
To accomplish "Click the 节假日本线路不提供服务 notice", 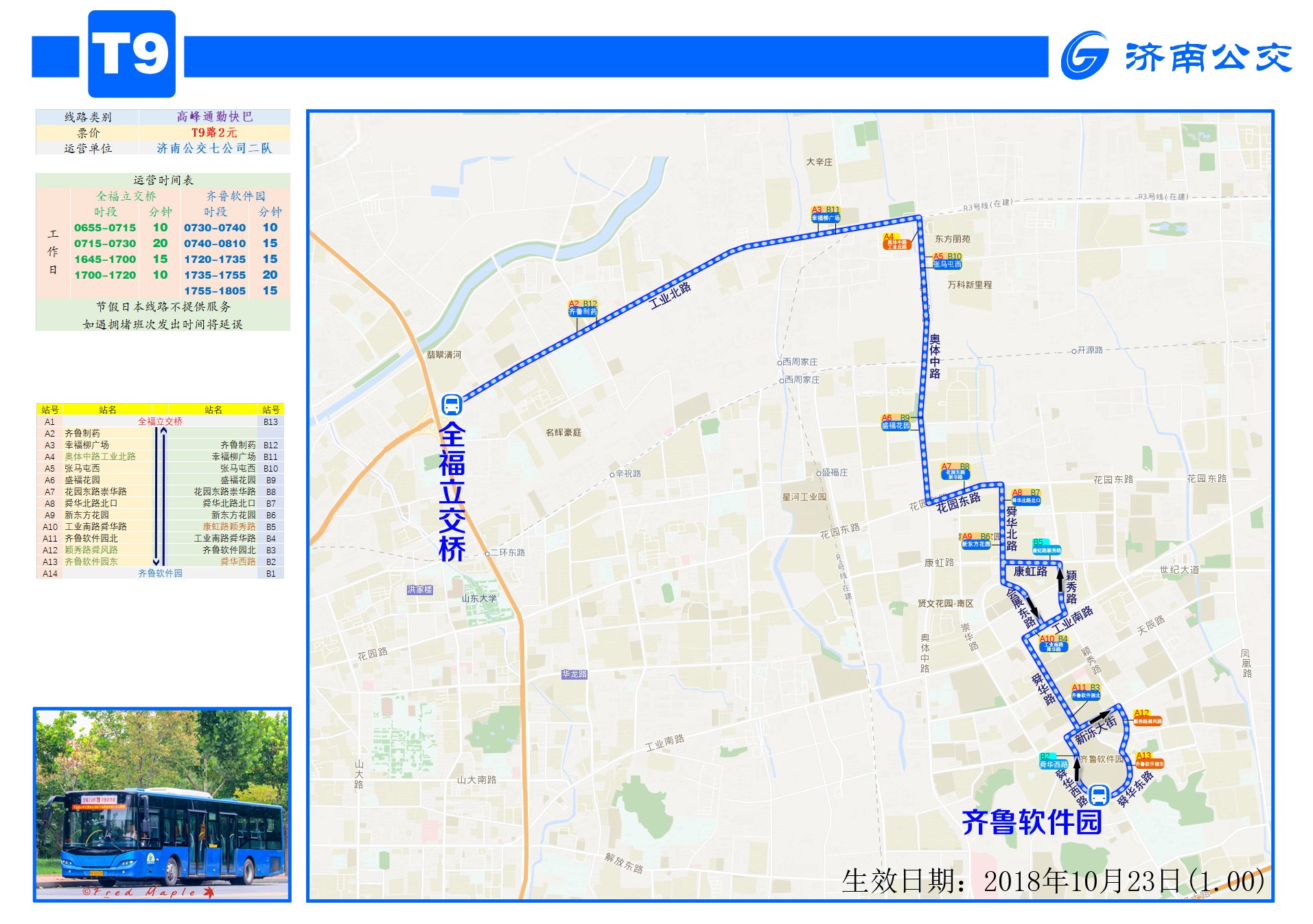I will coord(163,307).
